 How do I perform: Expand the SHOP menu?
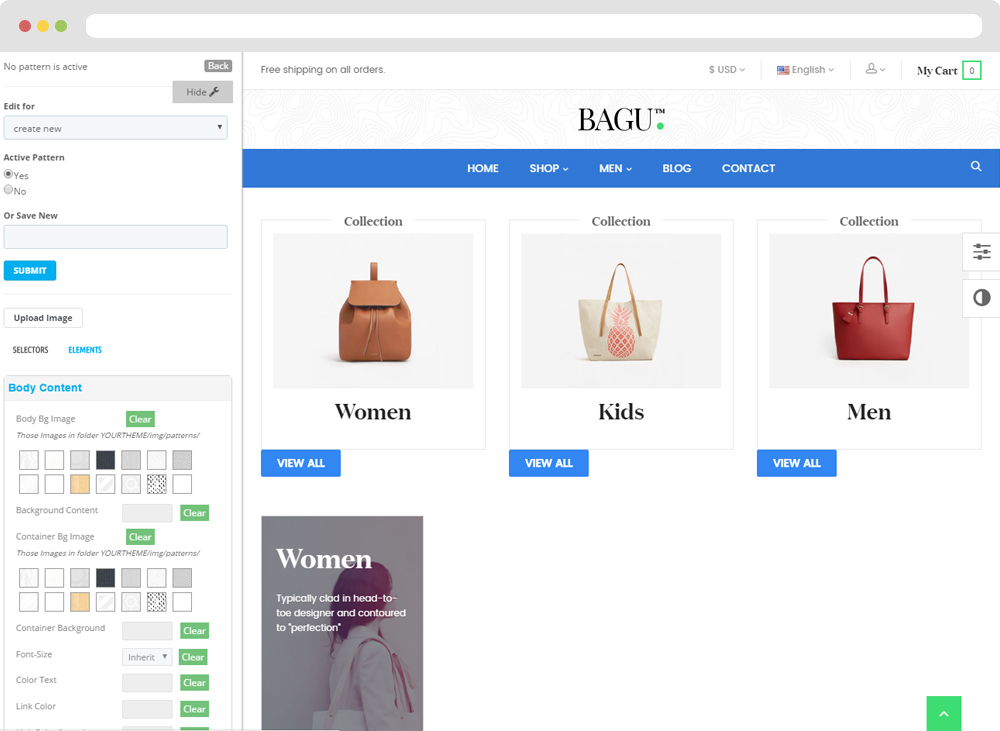coord(548,168)
